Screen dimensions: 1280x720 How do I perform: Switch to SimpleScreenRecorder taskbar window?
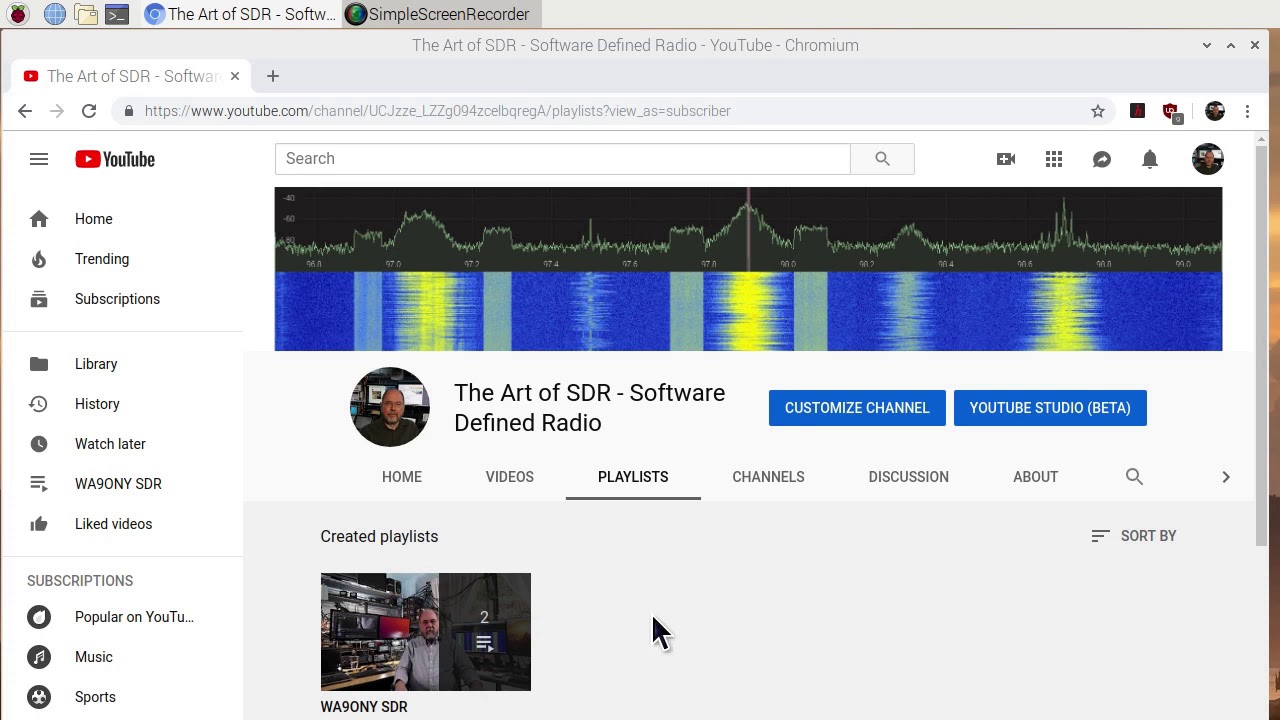tap(441, 14)
